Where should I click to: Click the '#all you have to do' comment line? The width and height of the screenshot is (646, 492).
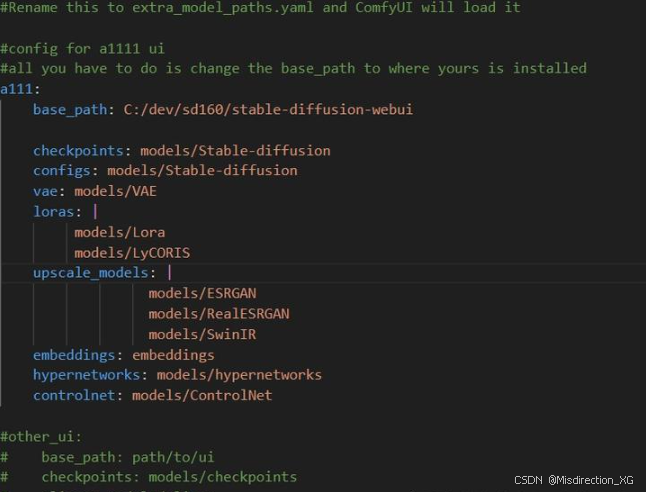(293, 68)
